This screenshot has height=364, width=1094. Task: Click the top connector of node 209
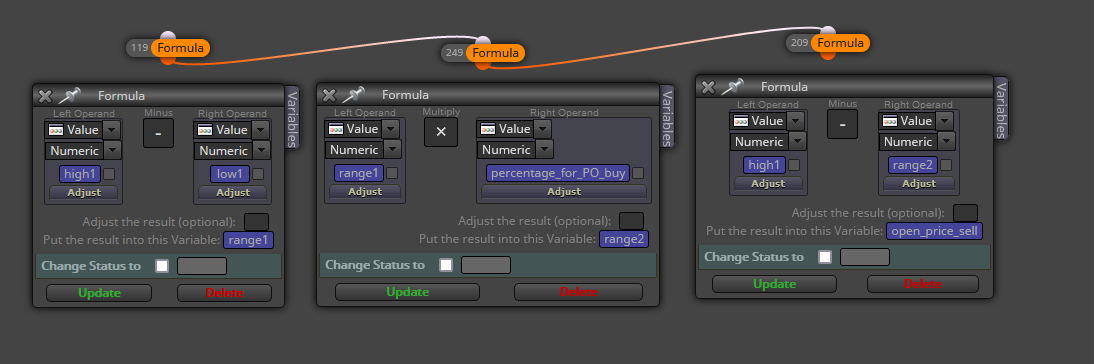point(827,31)
